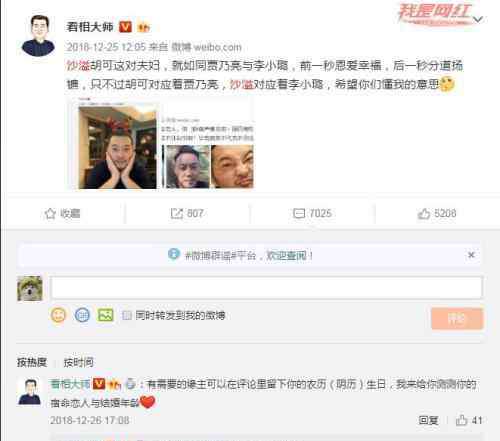Reply to the comment via 回复
This screenshot has width=500, height=441.
pos(428,420)
